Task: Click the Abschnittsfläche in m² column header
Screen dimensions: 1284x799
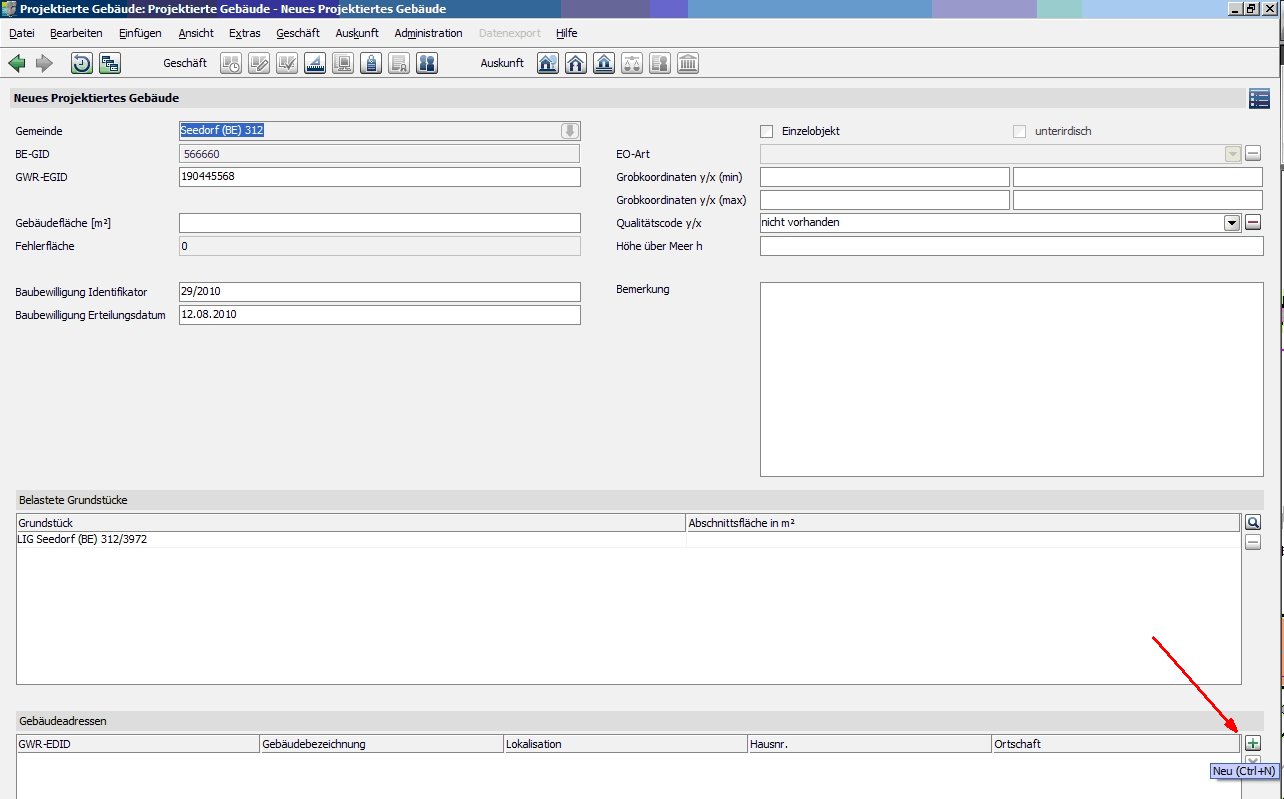Action: 962,523
